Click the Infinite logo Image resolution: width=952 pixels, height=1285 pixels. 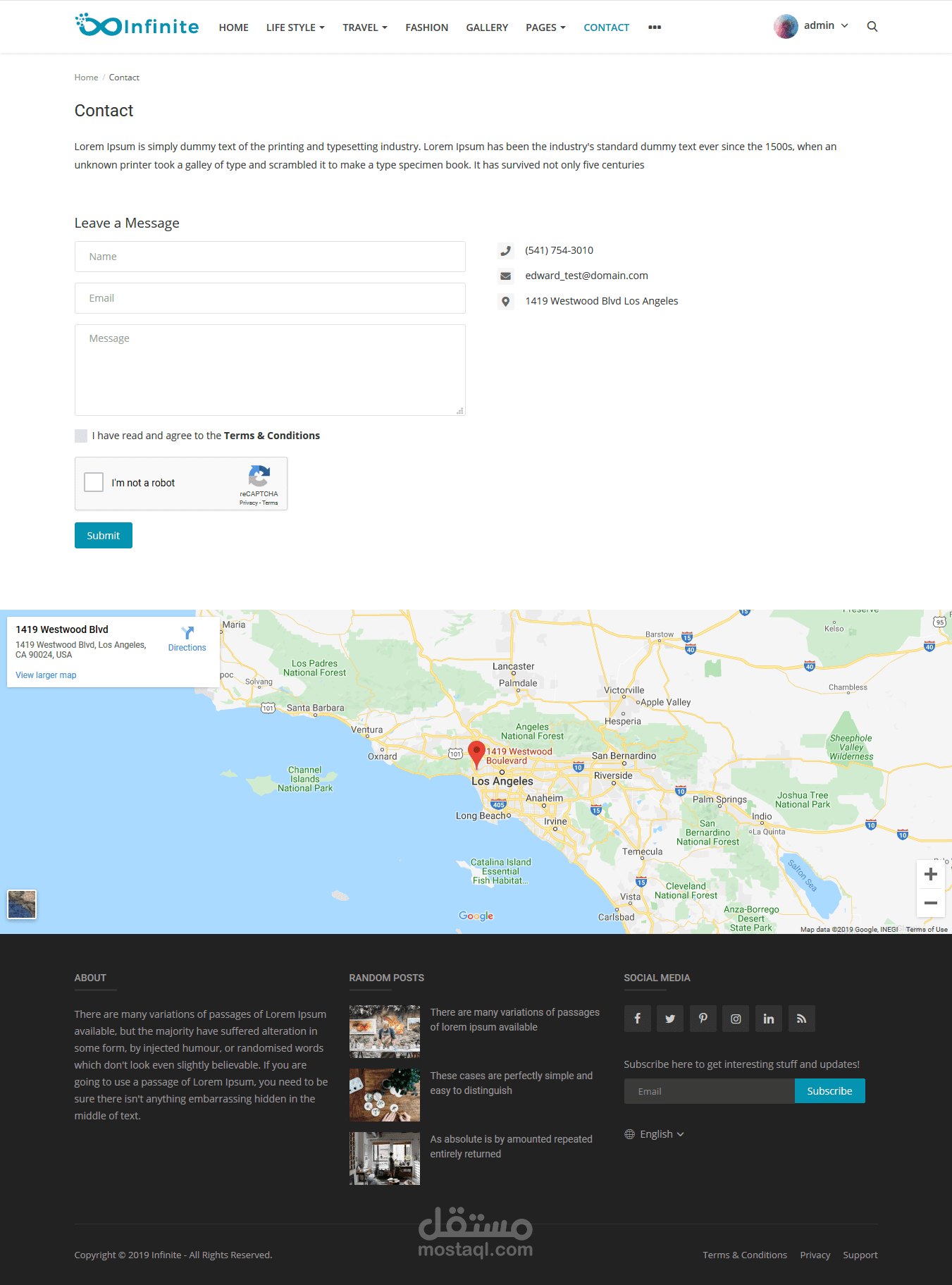pos(137,25)
